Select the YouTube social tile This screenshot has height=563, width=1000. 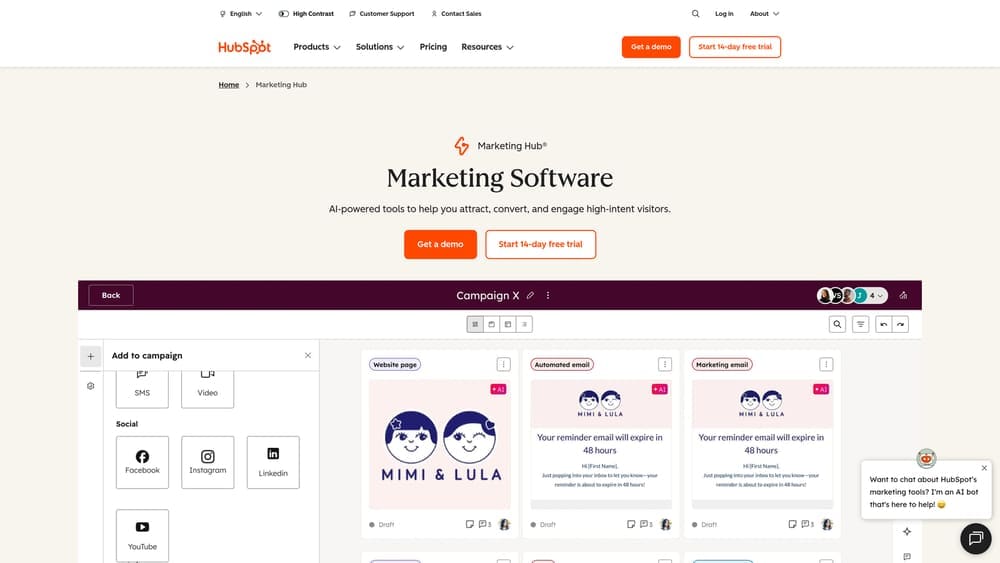tap(142, 536)
